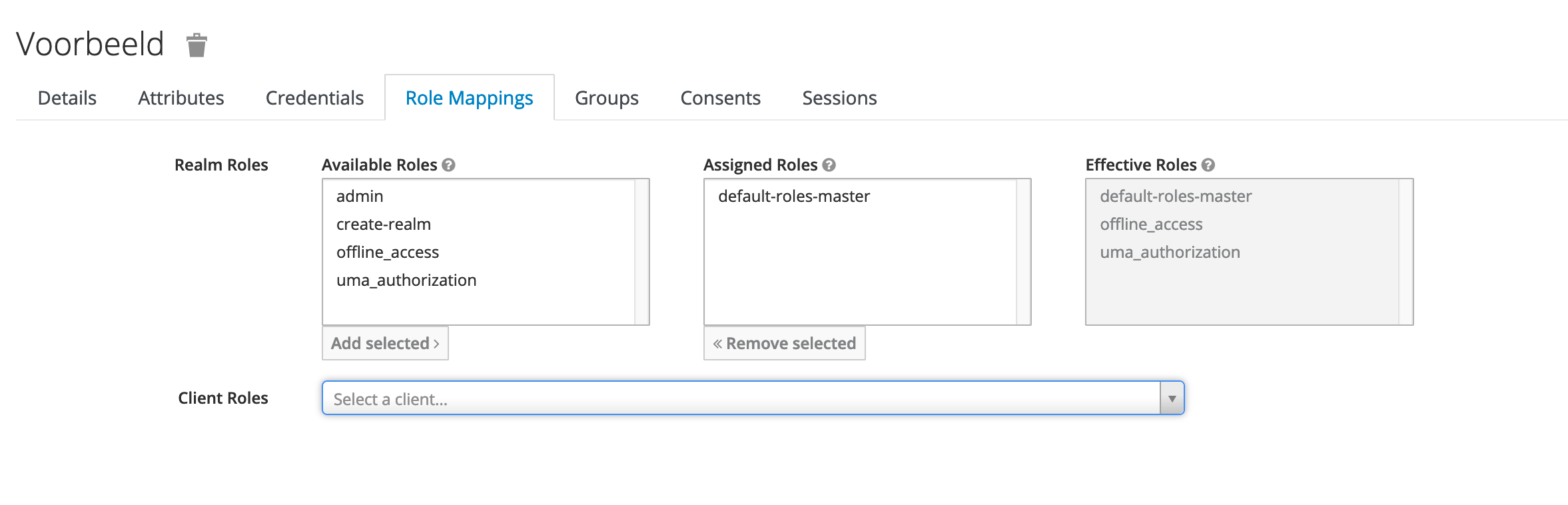Viewport: 1568px width, 505px height.
Task: Select default-roles-master in Assigned Roles
Action: pos(794,197)
